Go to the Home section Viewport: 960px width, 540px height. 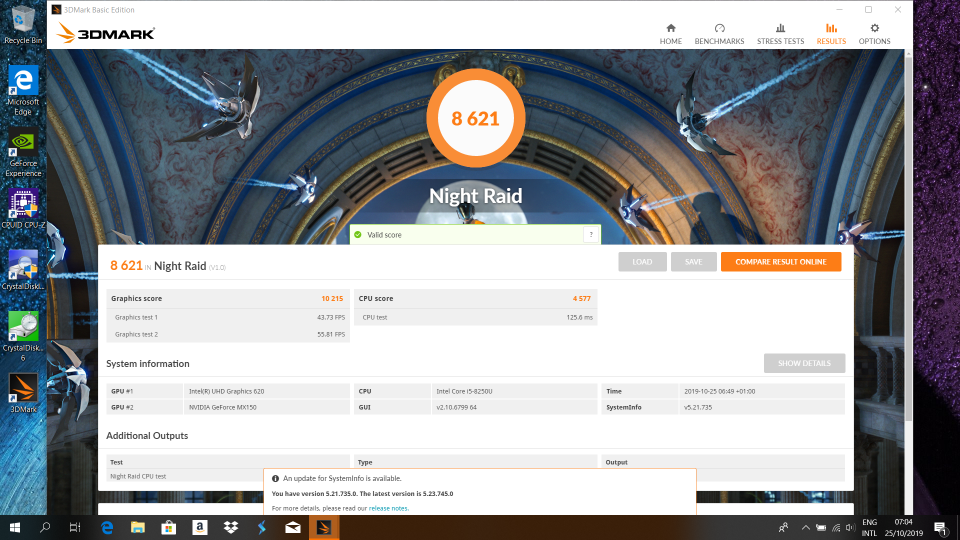[670, 33]
